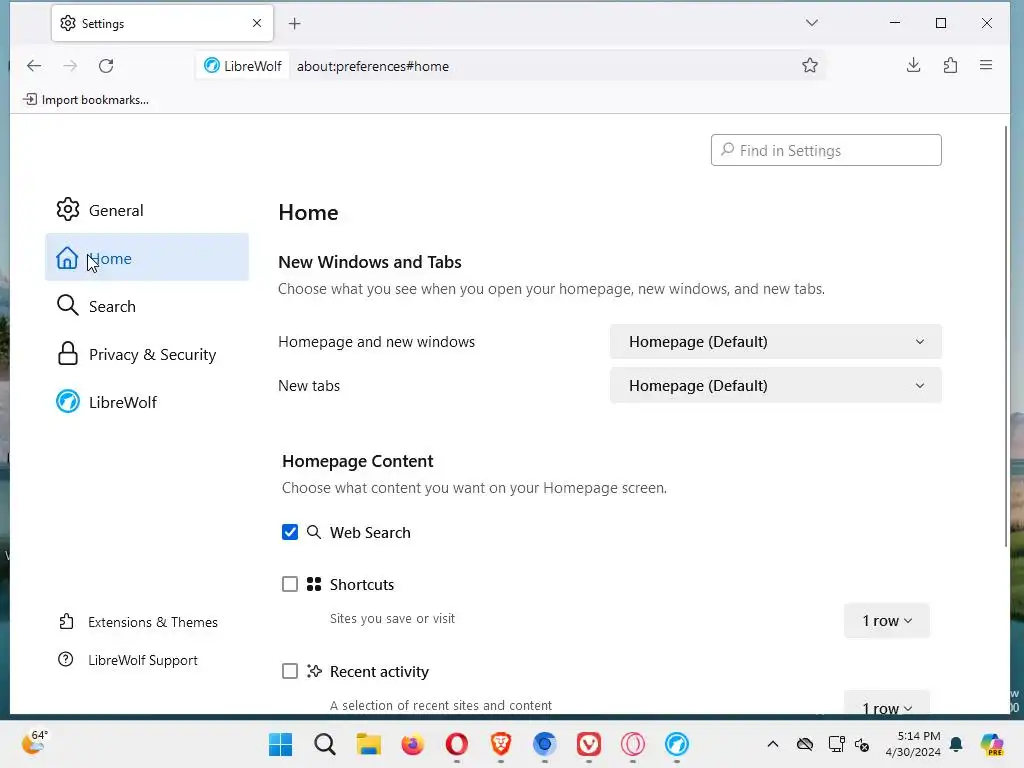This screenshot has width=1024, height=768.
Task: Enable the Recent activity checkbox
Action: [x=290, y=671]
